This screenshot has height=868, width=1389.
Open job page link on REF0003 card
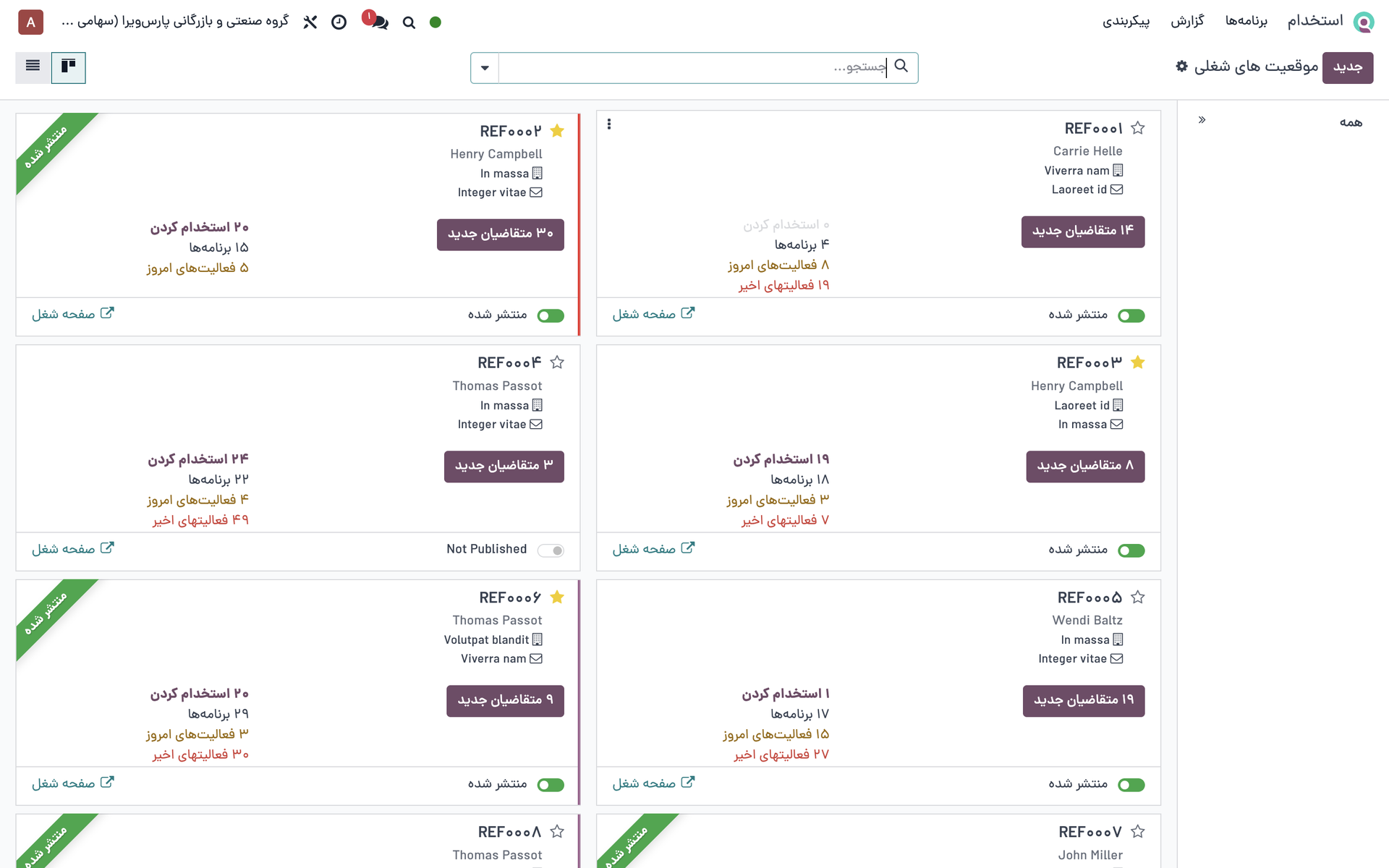click(653, 549)
